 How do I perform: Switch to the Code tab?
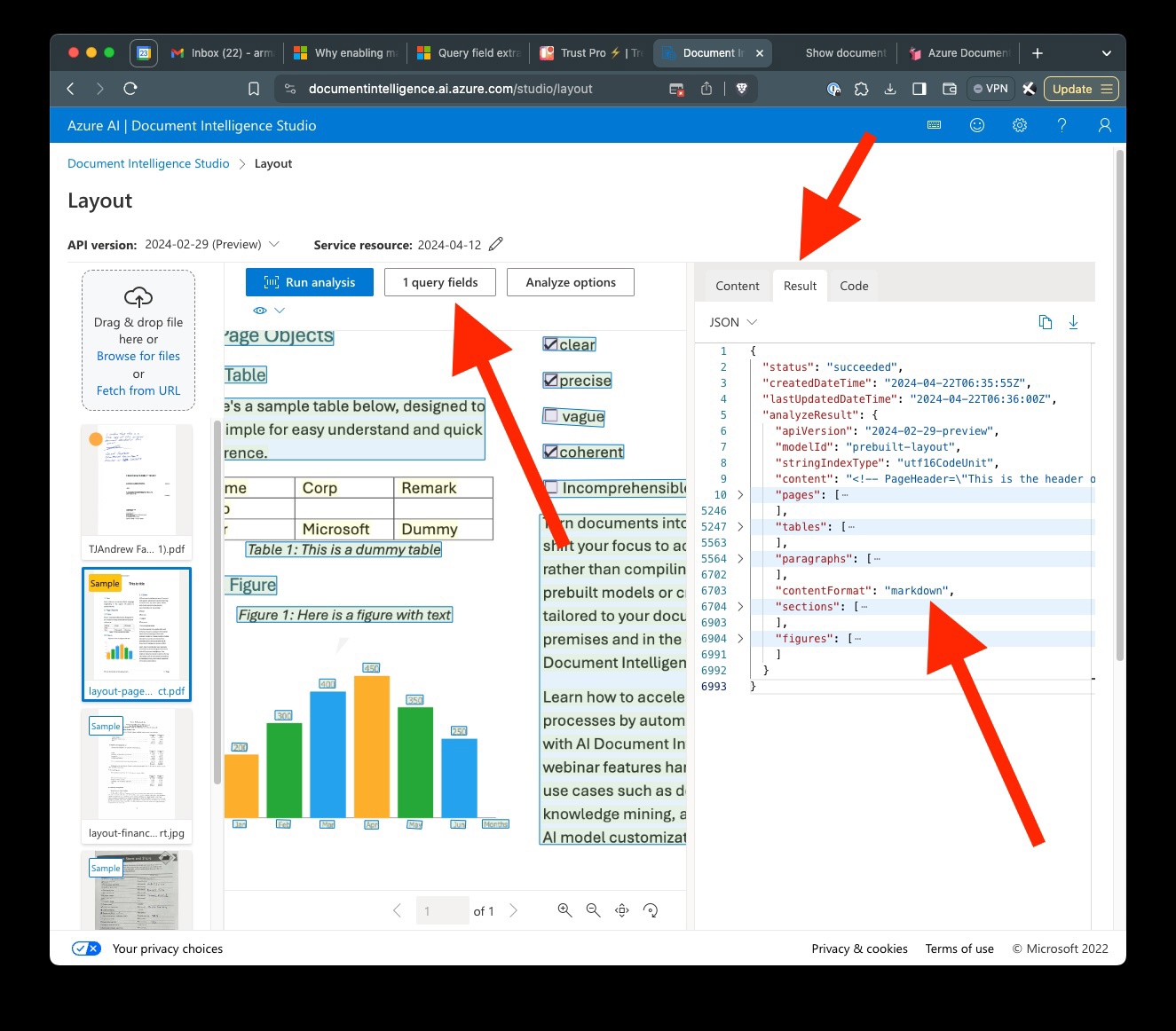point(853,286)
